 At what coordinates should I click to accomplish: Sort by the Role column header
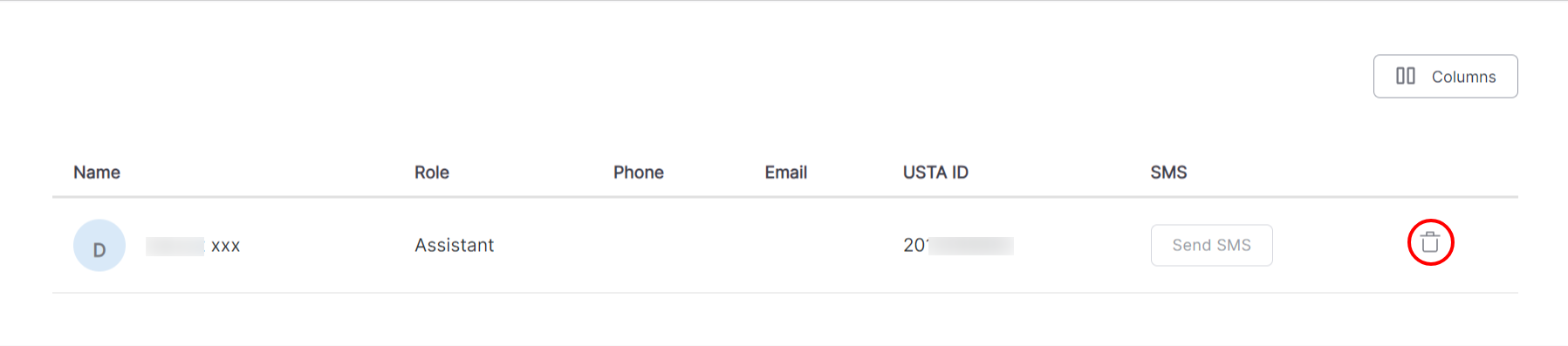432,173
